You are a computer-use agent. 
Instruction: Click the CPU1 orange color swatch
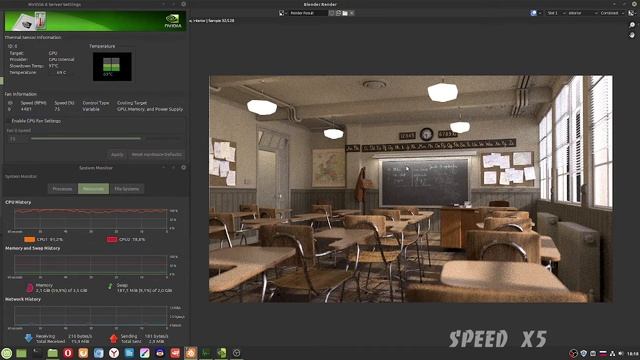click(29, 240)
